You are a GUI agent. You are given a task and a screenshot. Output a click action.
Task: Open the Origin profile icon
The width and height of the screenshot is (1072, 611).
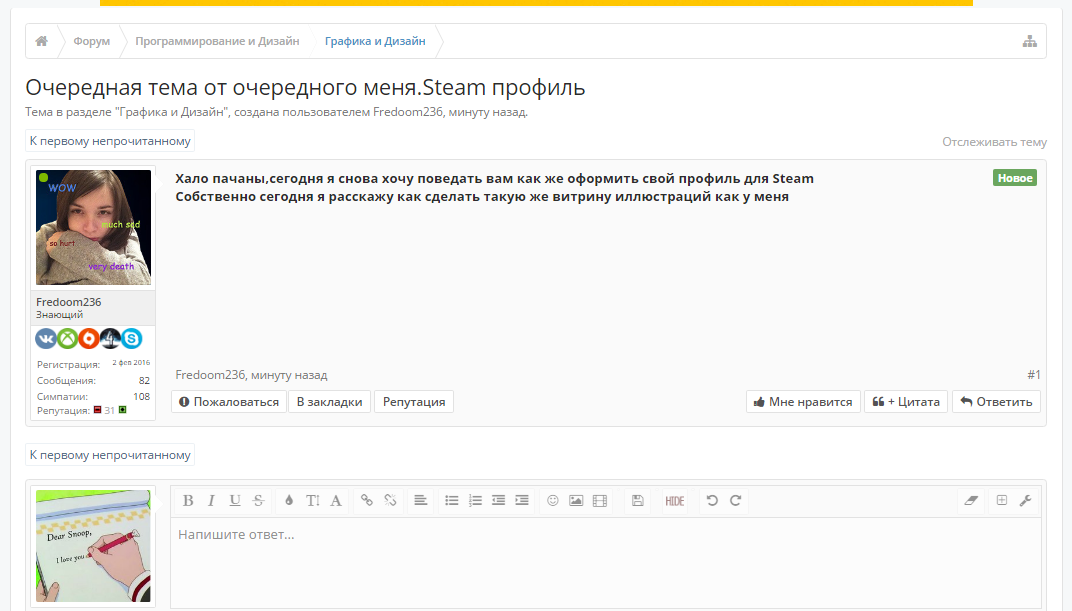pyautogui.click(x=88, y=338)
